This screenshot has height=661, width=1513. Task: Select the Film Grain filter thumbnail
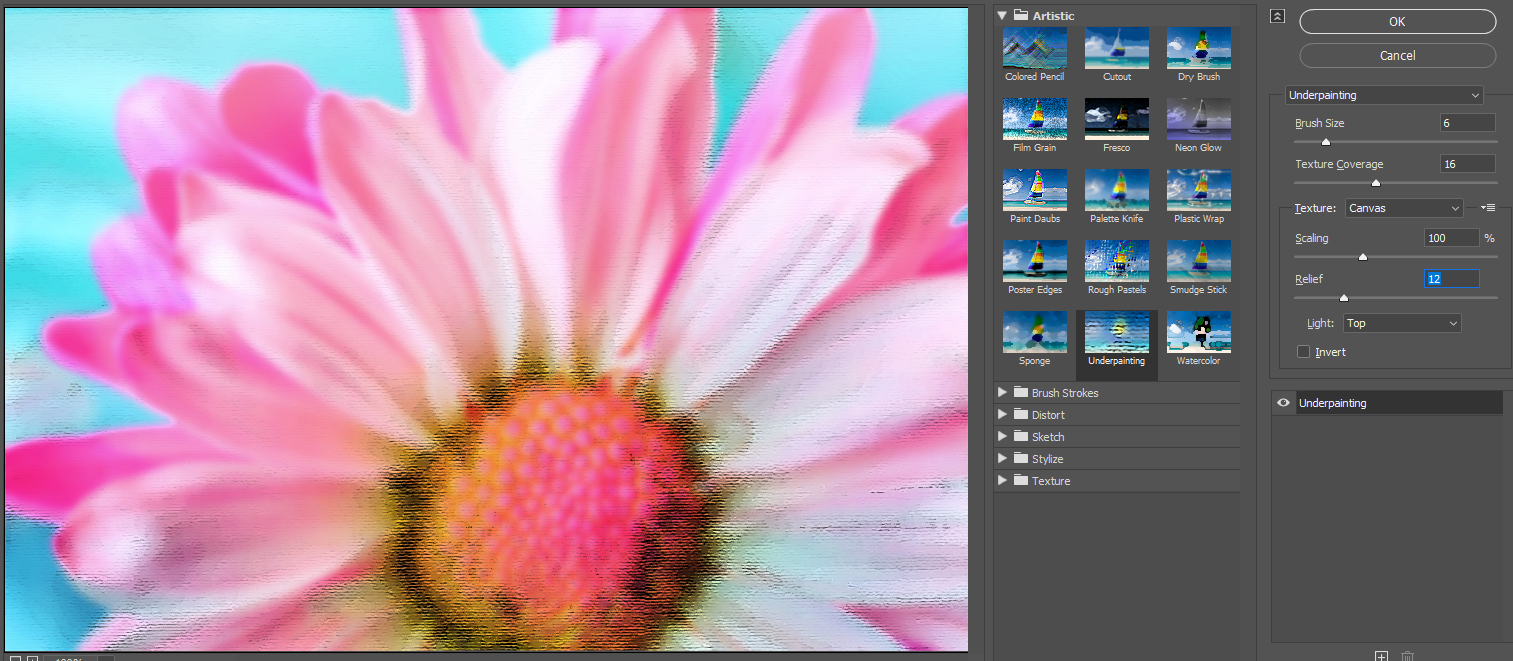point(1034,119)
